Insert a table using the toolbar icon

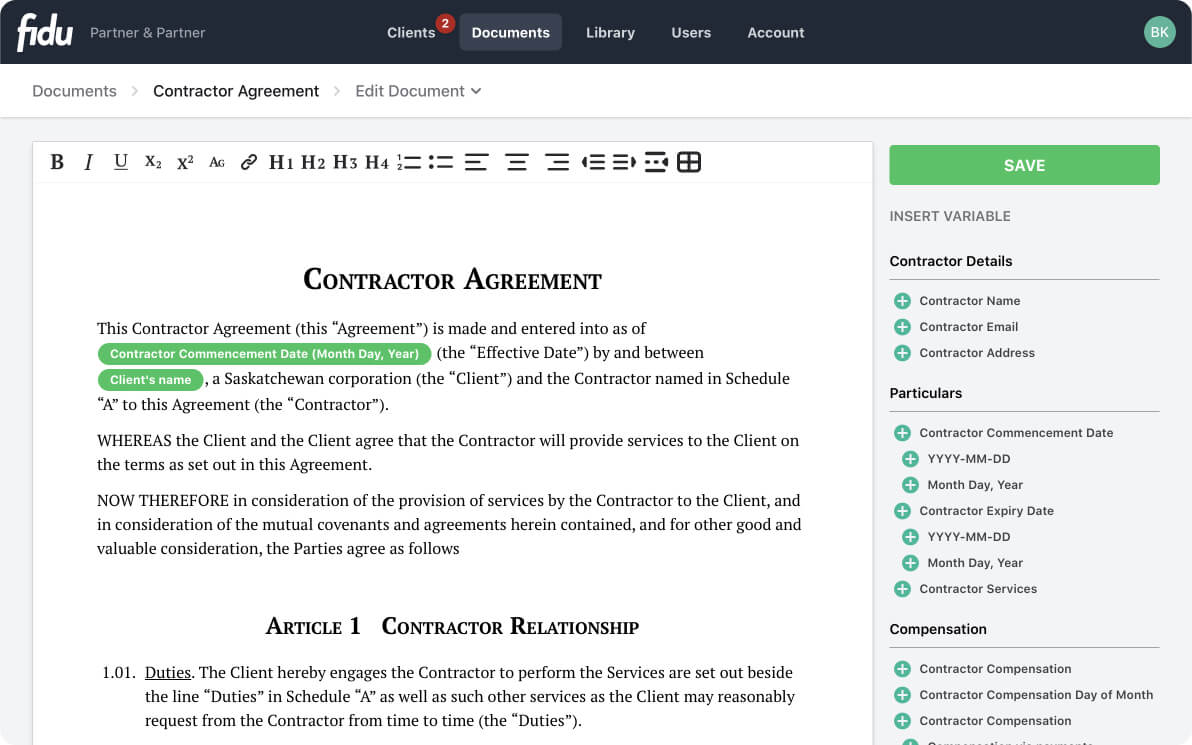(x=689, y=162)
